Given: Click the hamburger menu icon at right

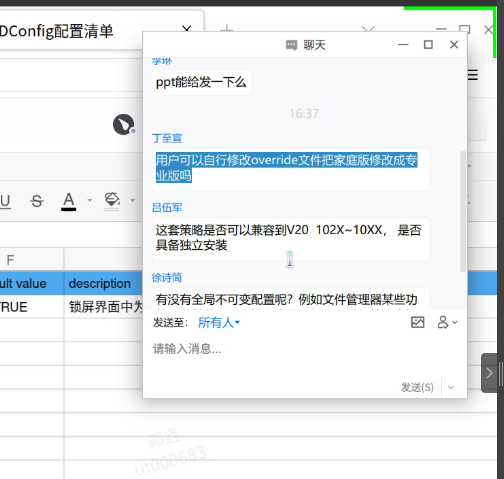Looking at the screenshot, I should tap(472, 75).
